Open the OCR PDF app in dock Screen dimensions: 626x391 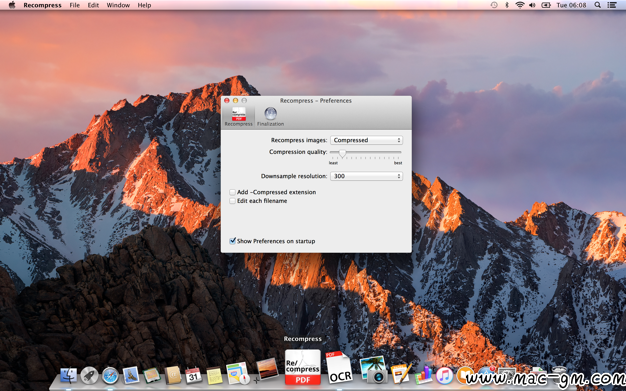(339, 368)
